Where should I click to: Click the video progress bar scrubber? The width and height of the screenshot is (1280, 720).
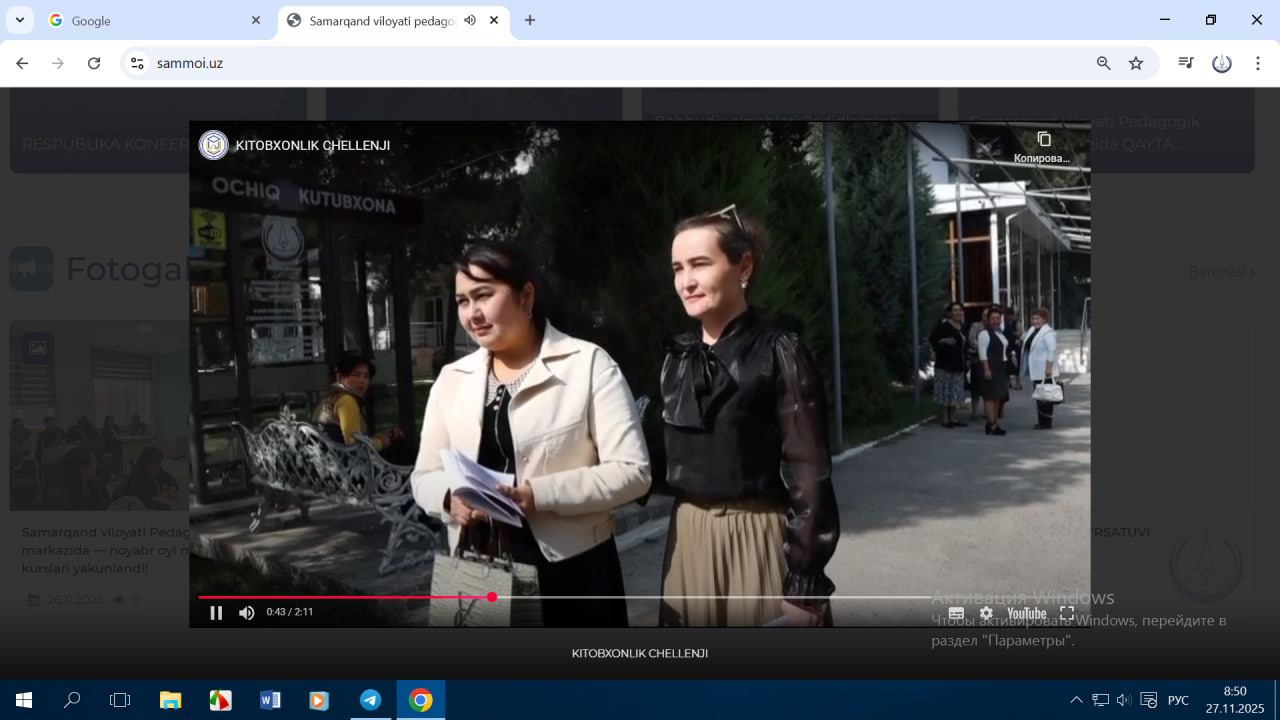[x=492, y=597]
